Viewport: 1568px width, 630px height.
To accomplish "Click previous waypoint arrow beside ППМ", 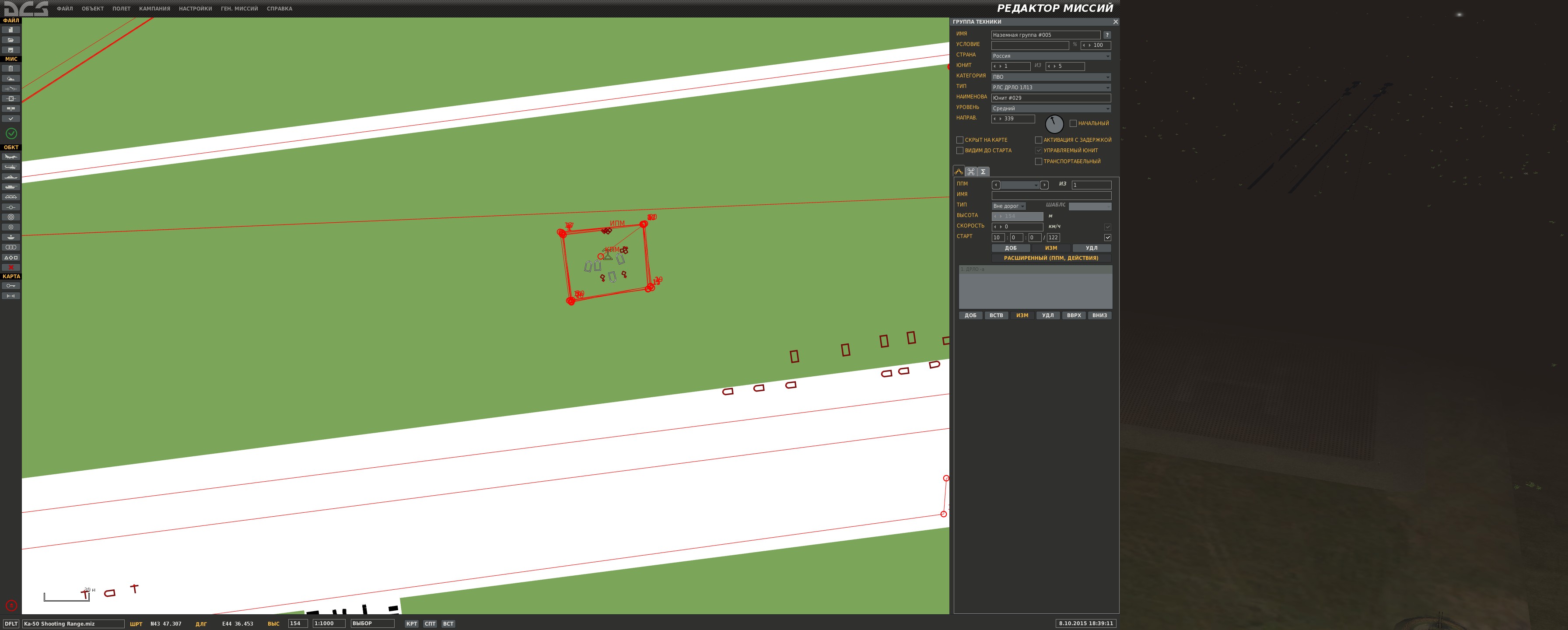I will pyautogui.click(x=996, y=185).
